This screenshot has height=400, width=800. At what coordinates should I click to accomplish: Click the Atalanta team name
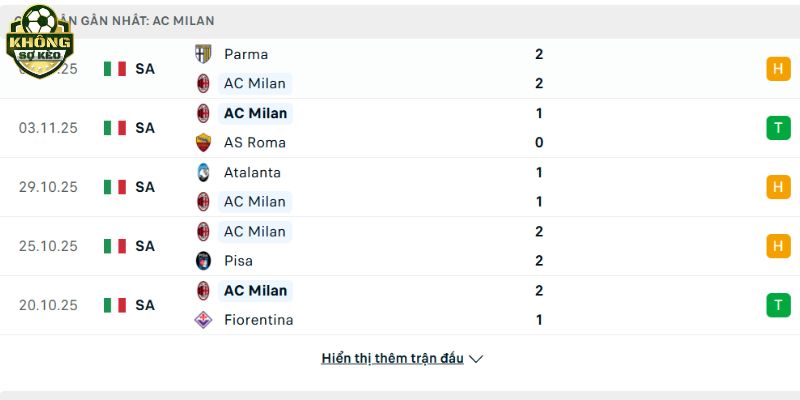pyautogui.click(x=252, y=172)
